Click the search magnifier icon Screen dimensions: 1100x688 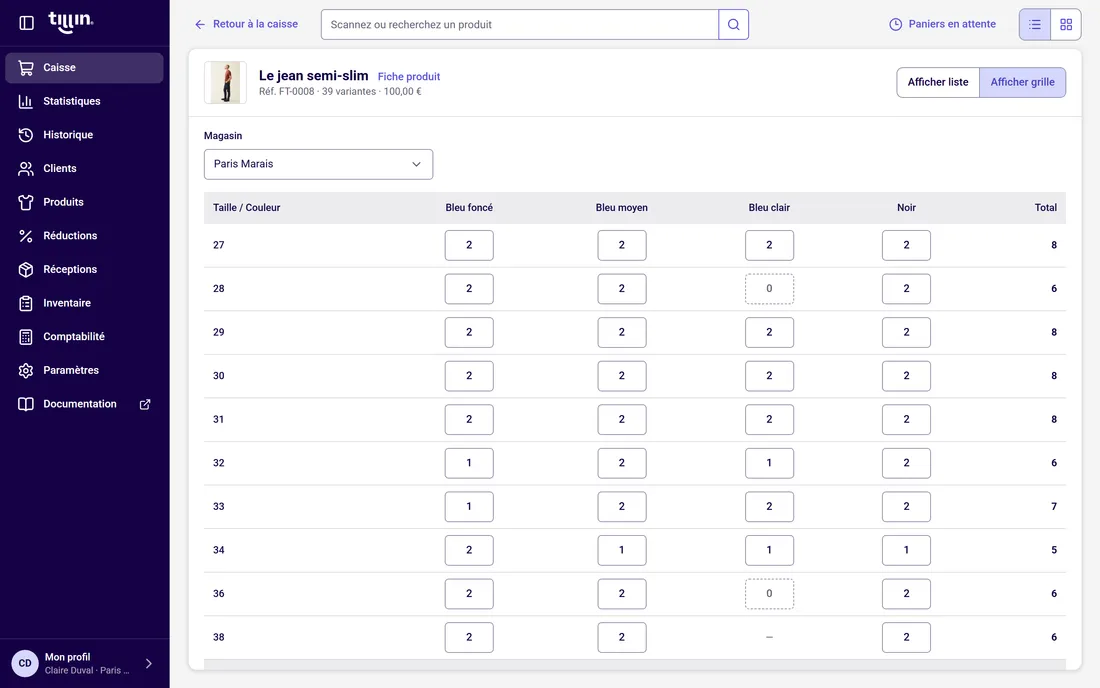click(x=733, y=25)
